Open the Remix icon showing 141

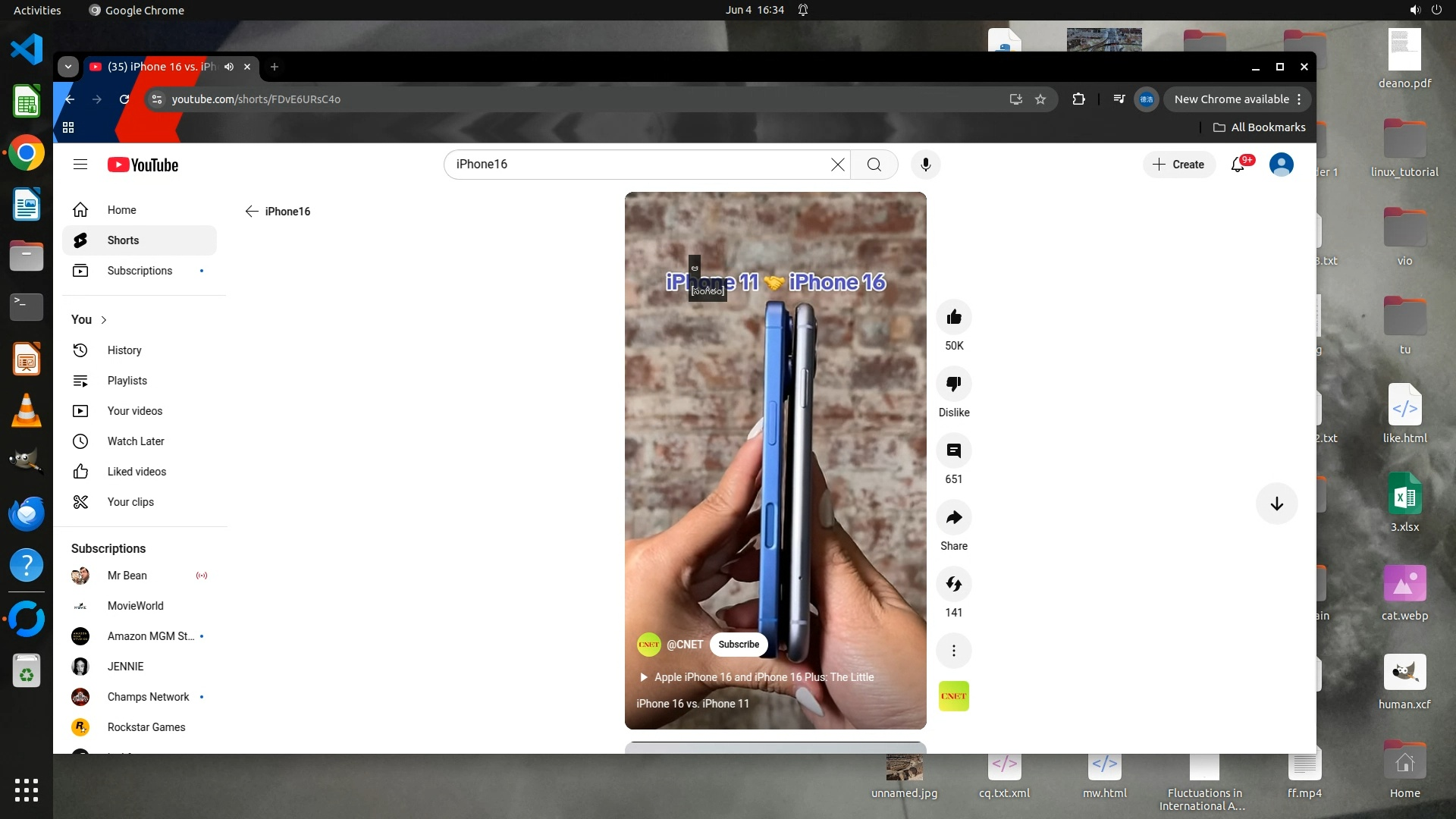coord(953,584)
